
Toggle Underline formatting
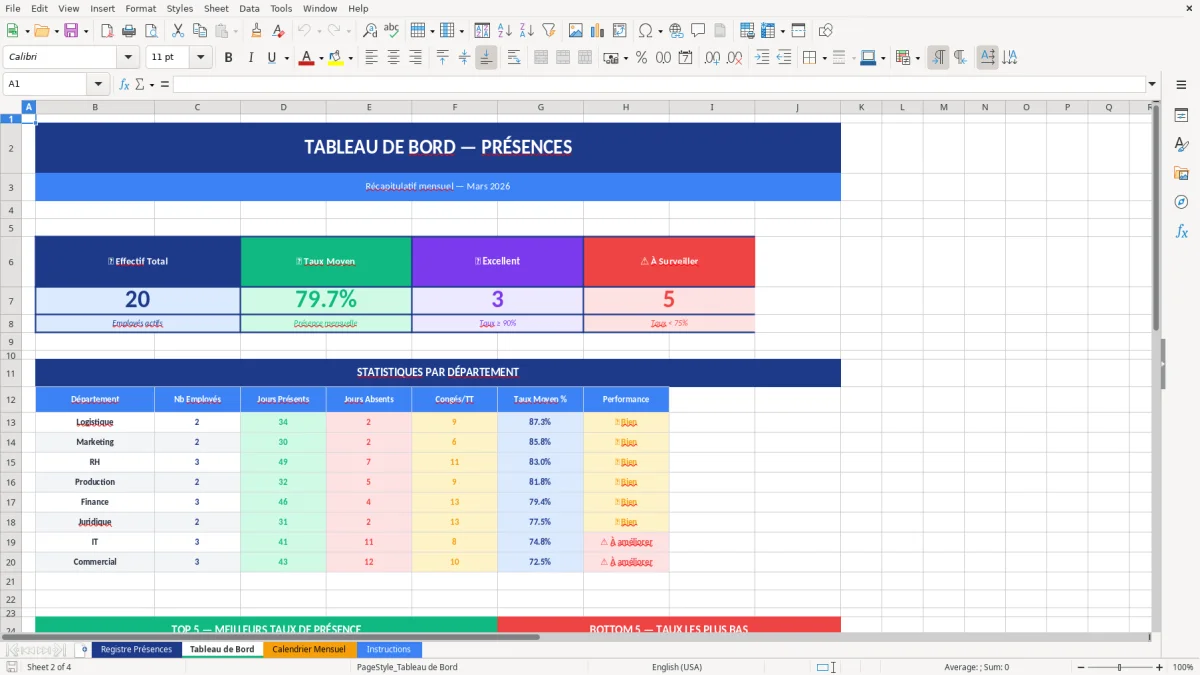click(x=271, y=58)
